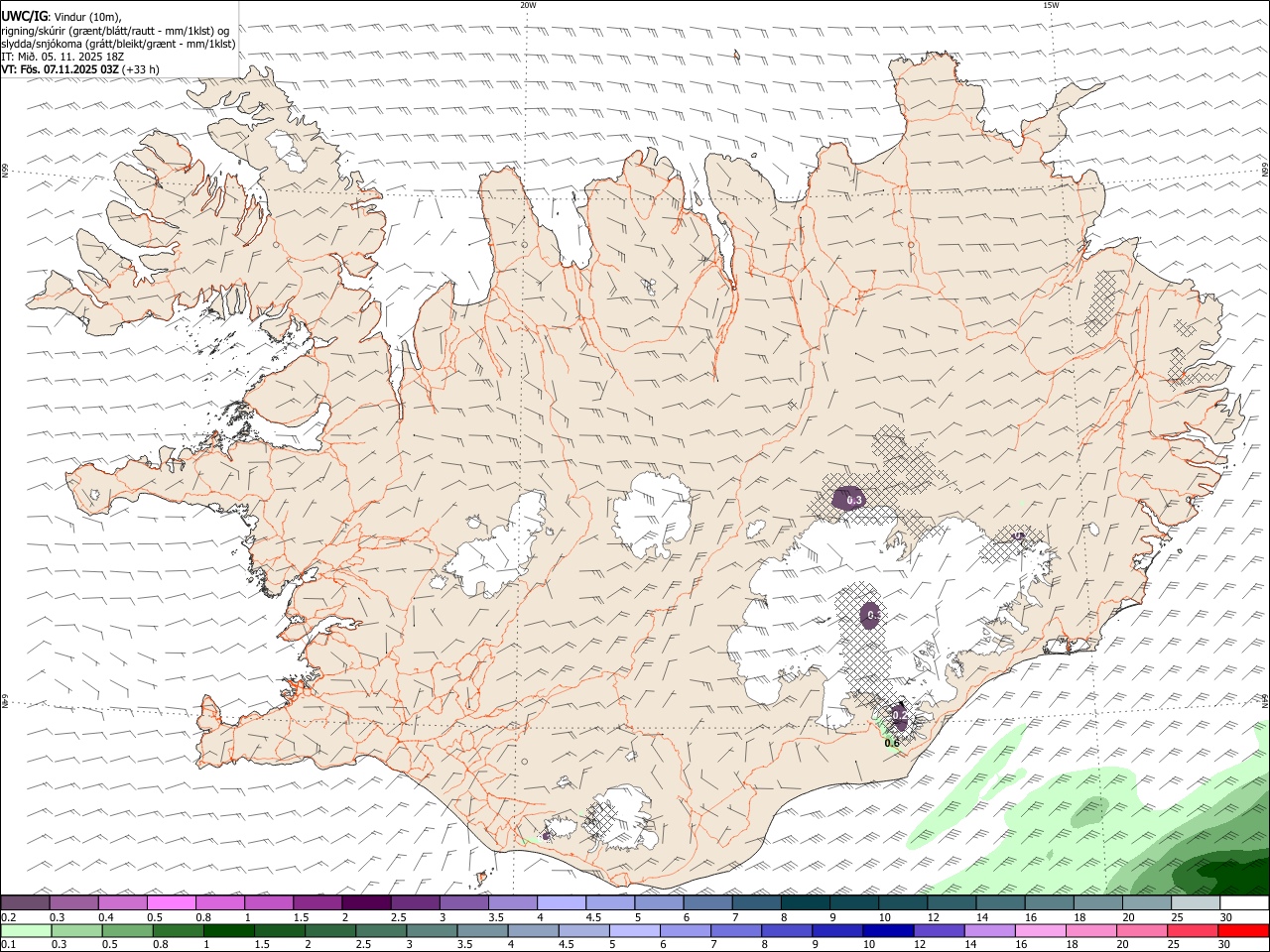Select the dark purple top-row swatch starting at 2
1270x952 pixels.
click(x=366, y=902)
